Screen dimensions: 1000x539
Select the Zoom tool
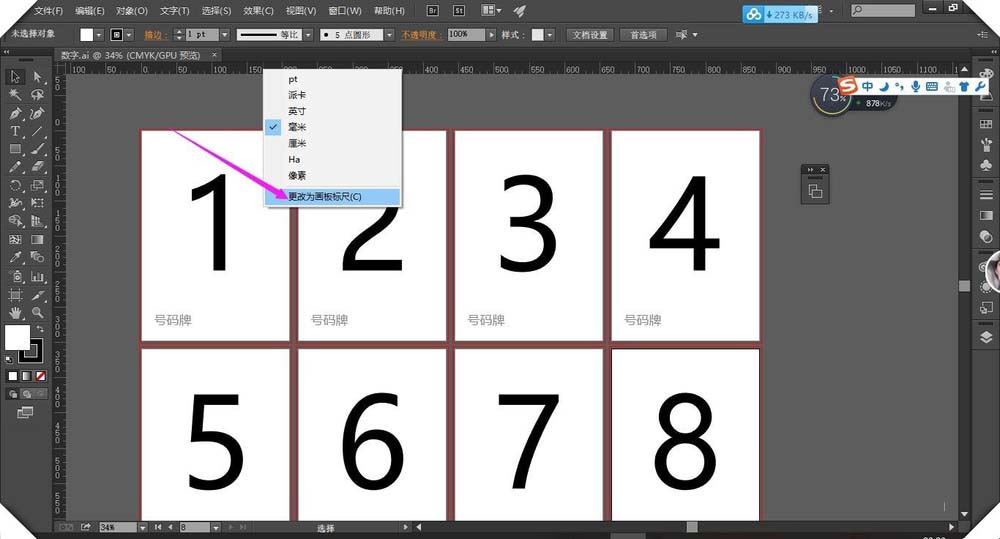tap(38, 313)
